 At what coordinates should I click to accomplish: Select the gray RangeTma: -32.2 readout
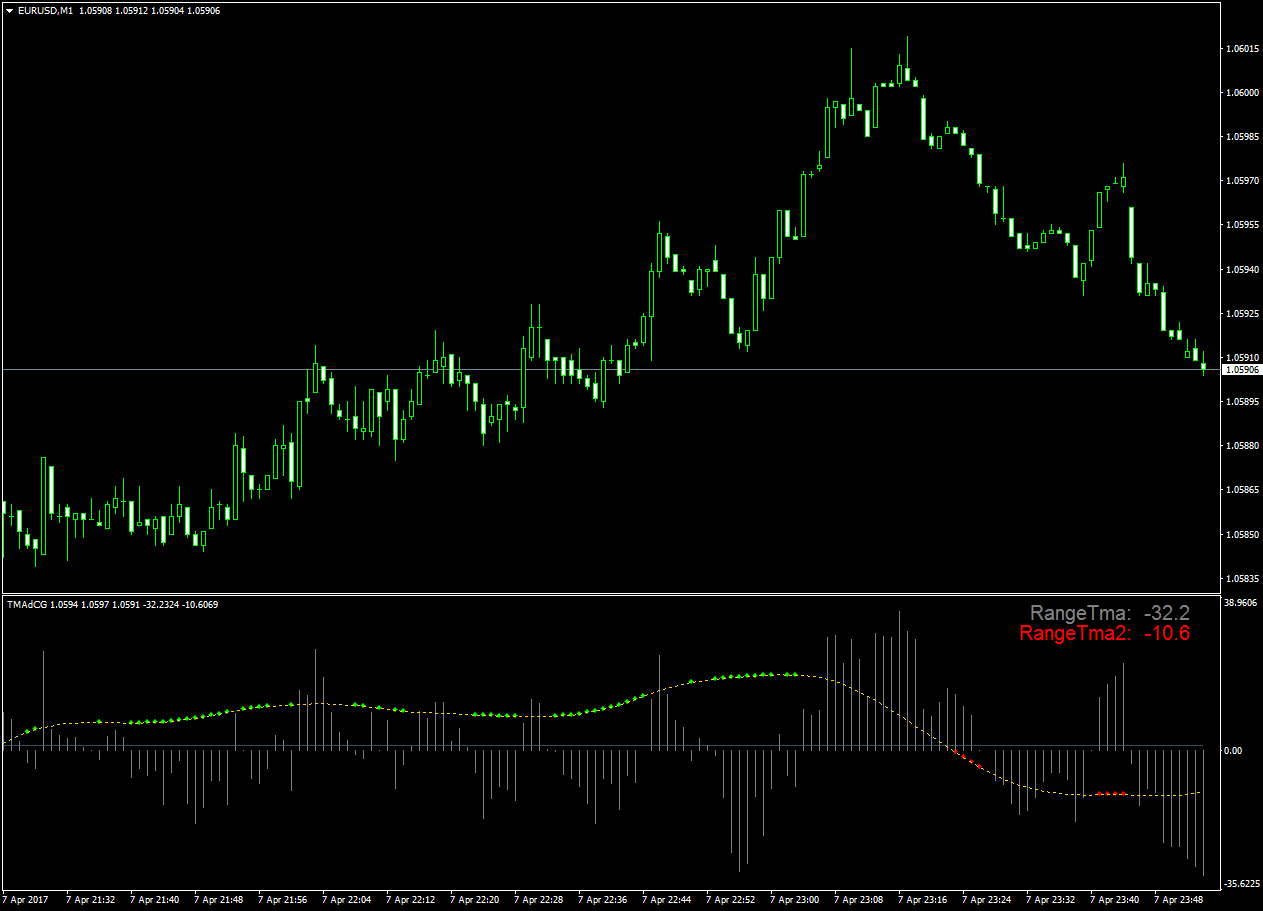pyautogui.click(x=1110, y=613)
